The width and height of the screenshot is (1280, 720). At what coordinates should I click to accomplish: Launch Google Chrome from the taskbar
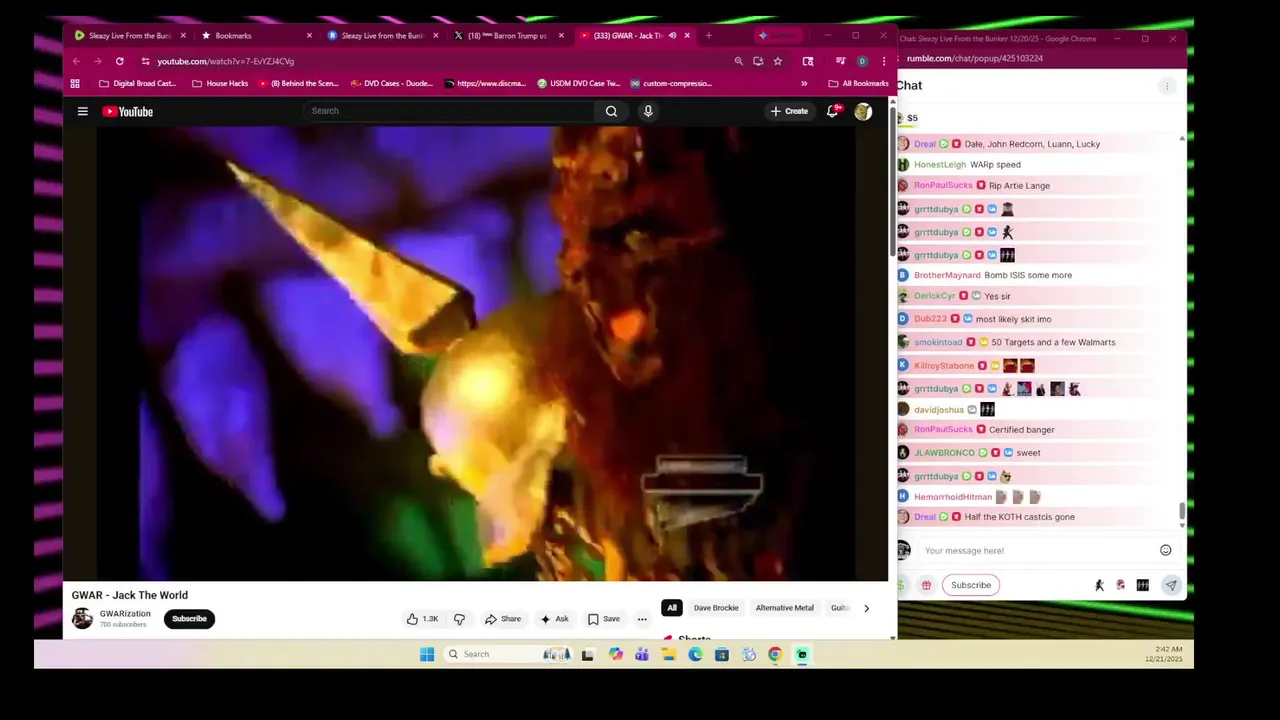(x=774, y=654)
